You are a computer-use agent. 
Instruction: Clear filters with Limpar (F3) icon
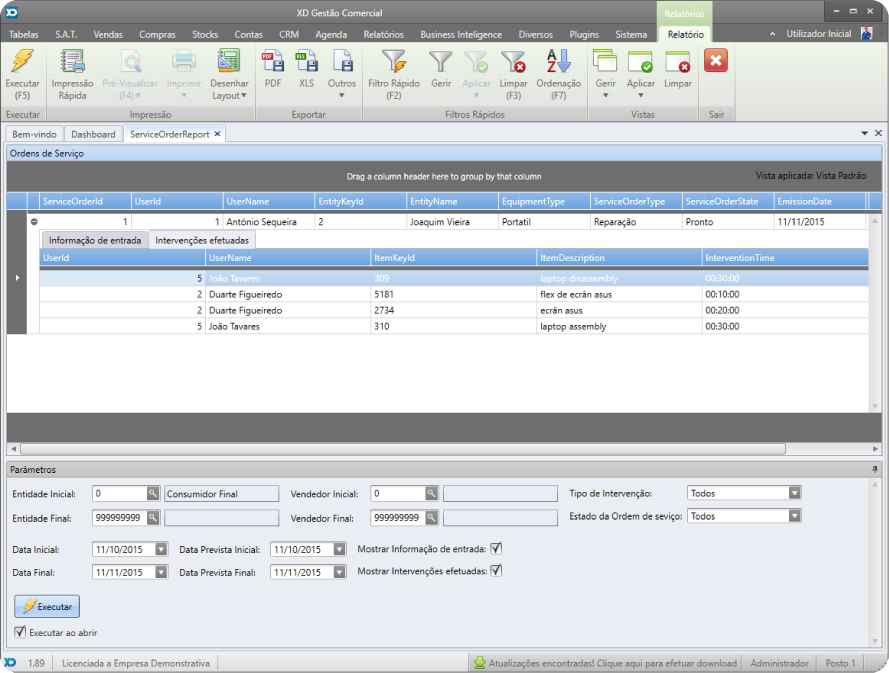pos(513,61)
